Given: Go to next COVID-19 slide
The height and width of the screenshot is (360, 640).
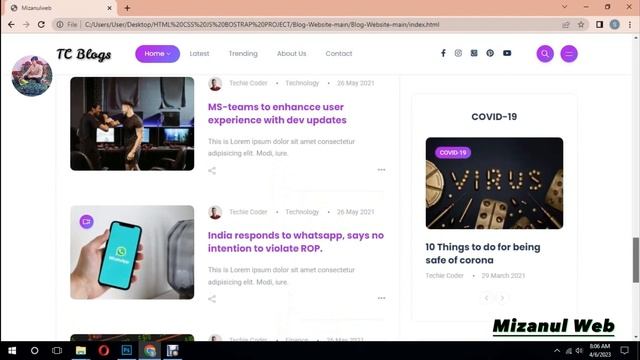Looking at the screenshot, I should point(502,298).
